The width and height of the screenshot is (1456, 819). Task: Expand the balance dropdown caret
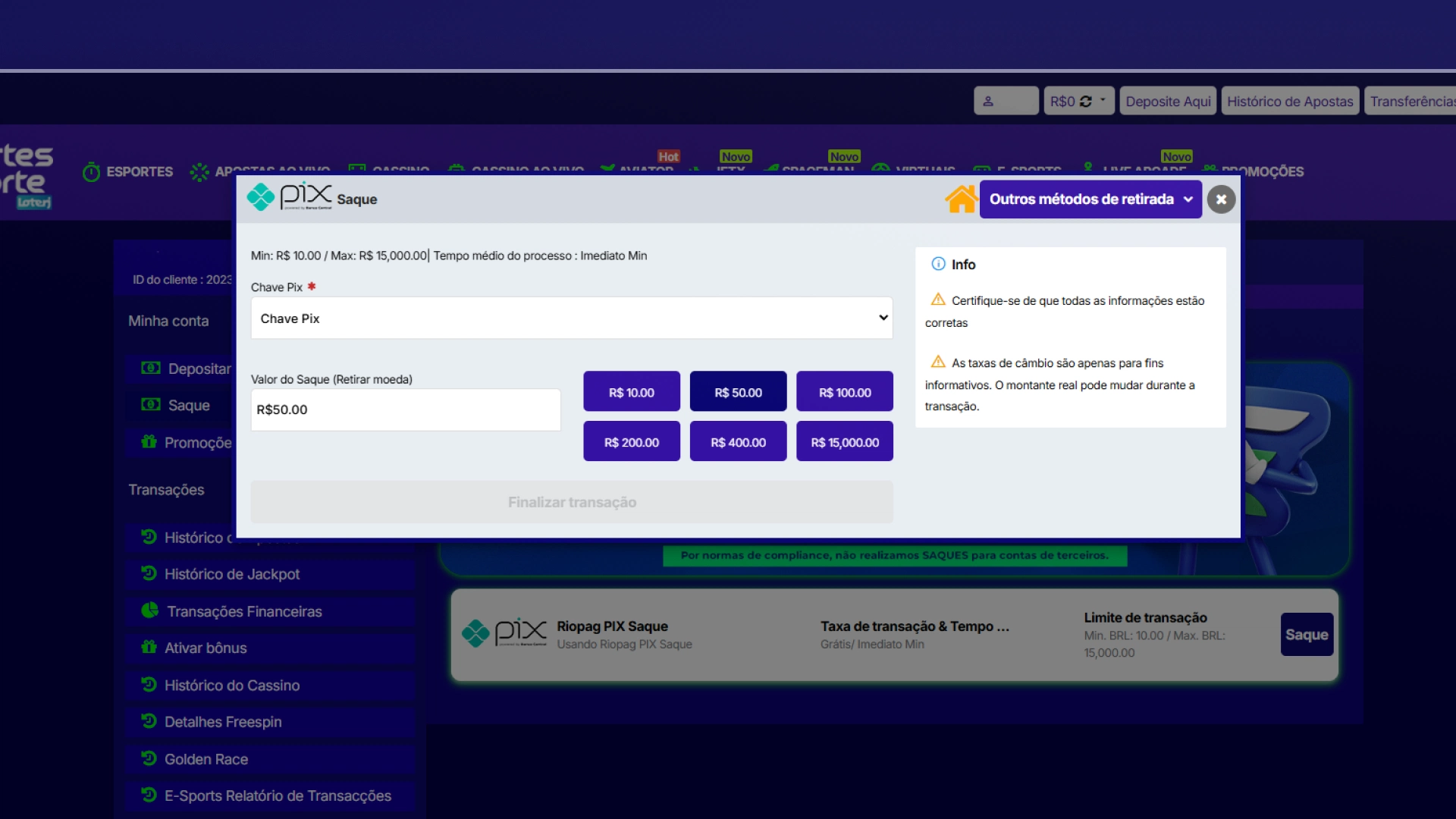click(x=1103, y=100)
